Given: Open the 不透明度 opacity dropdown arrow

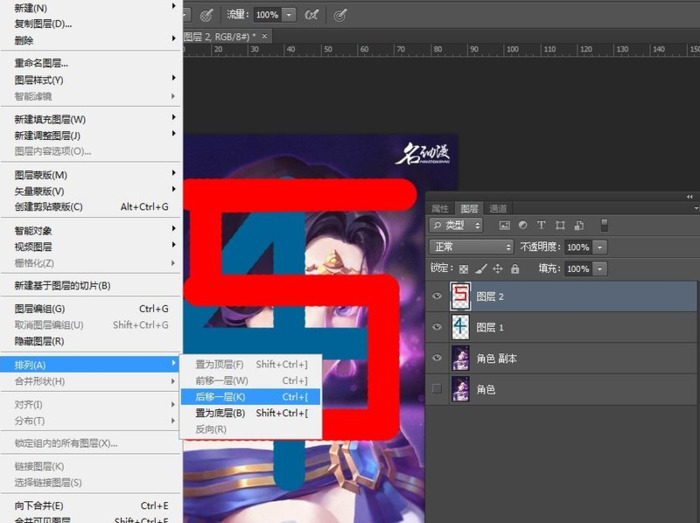Looking at the screenshot, I should click(599, 247).
